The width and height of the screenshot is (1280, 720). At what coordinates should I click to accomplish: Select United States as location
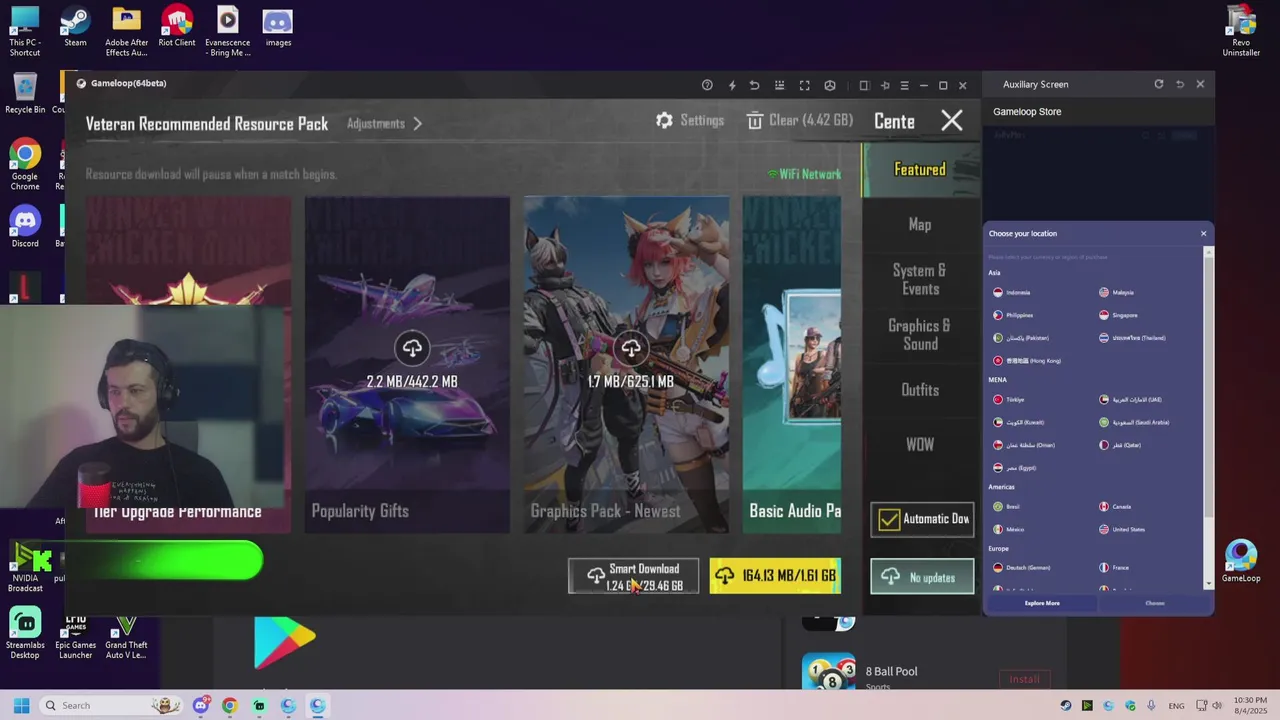tap(1121, 529)
